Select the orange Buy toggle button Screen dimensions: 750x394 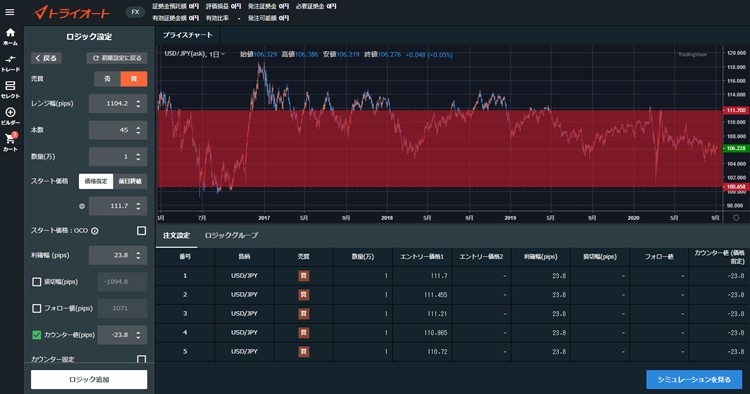point(133,79)
